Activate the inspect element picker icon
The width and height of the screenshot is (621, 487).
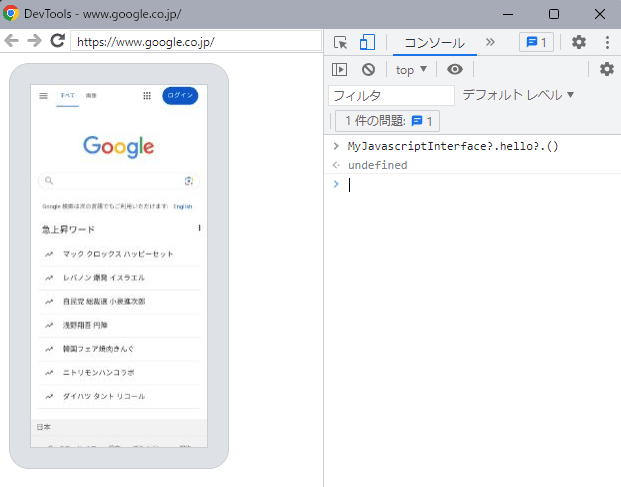341,42
